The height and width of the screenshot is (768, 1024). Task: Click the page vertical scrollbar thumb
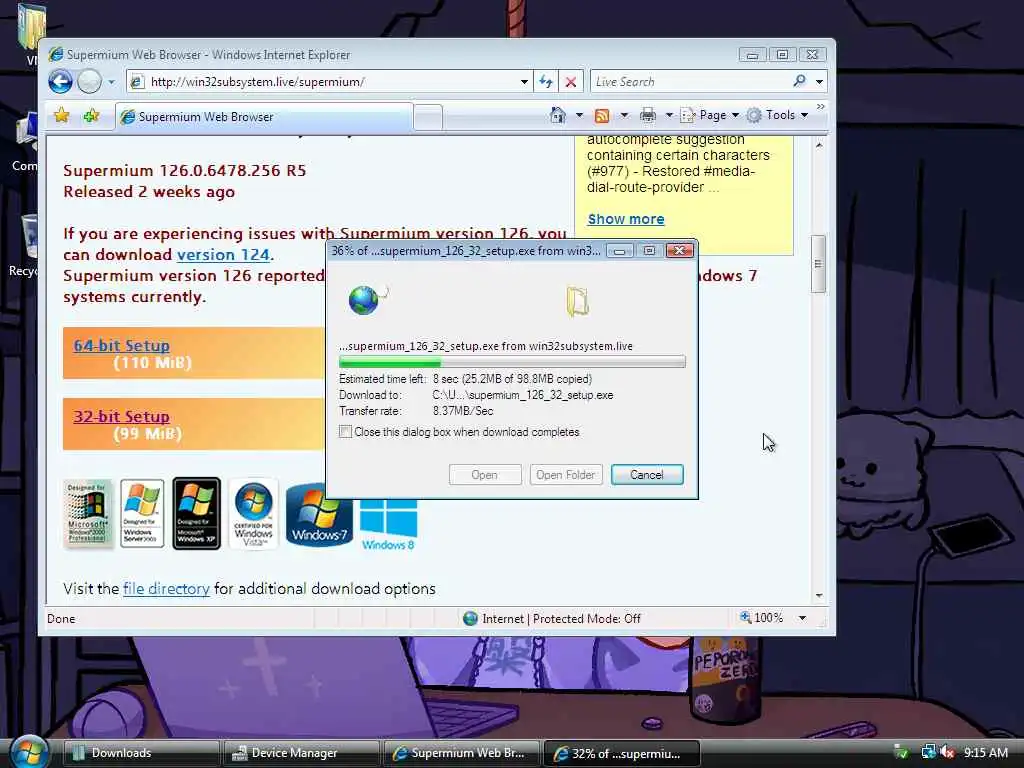818,264
